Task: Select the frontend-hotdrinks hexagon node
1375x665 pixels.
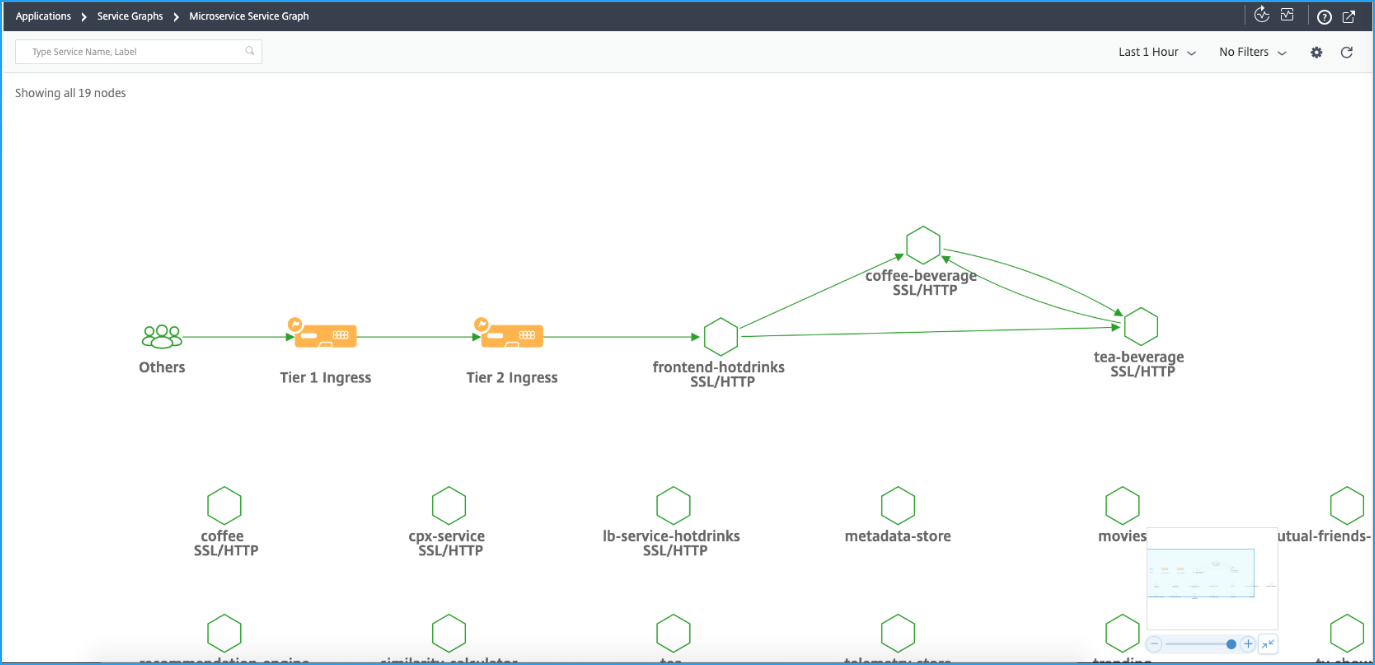Action: pyautogui.click(x=720, y=337)
